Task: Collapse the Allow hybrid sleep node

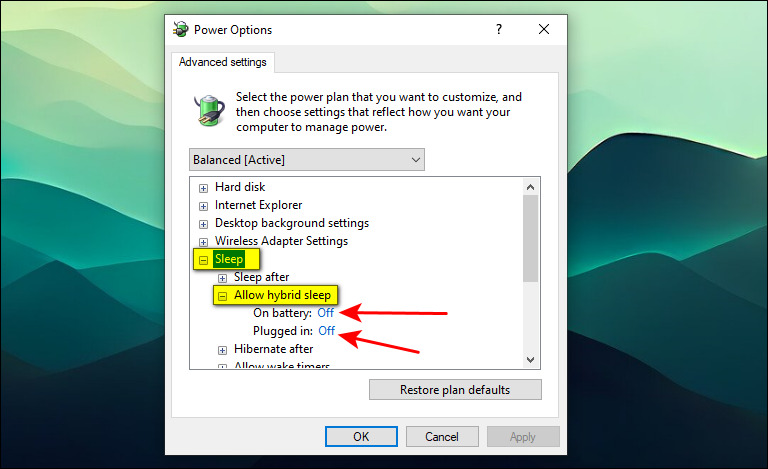Action: pos(222,296)
